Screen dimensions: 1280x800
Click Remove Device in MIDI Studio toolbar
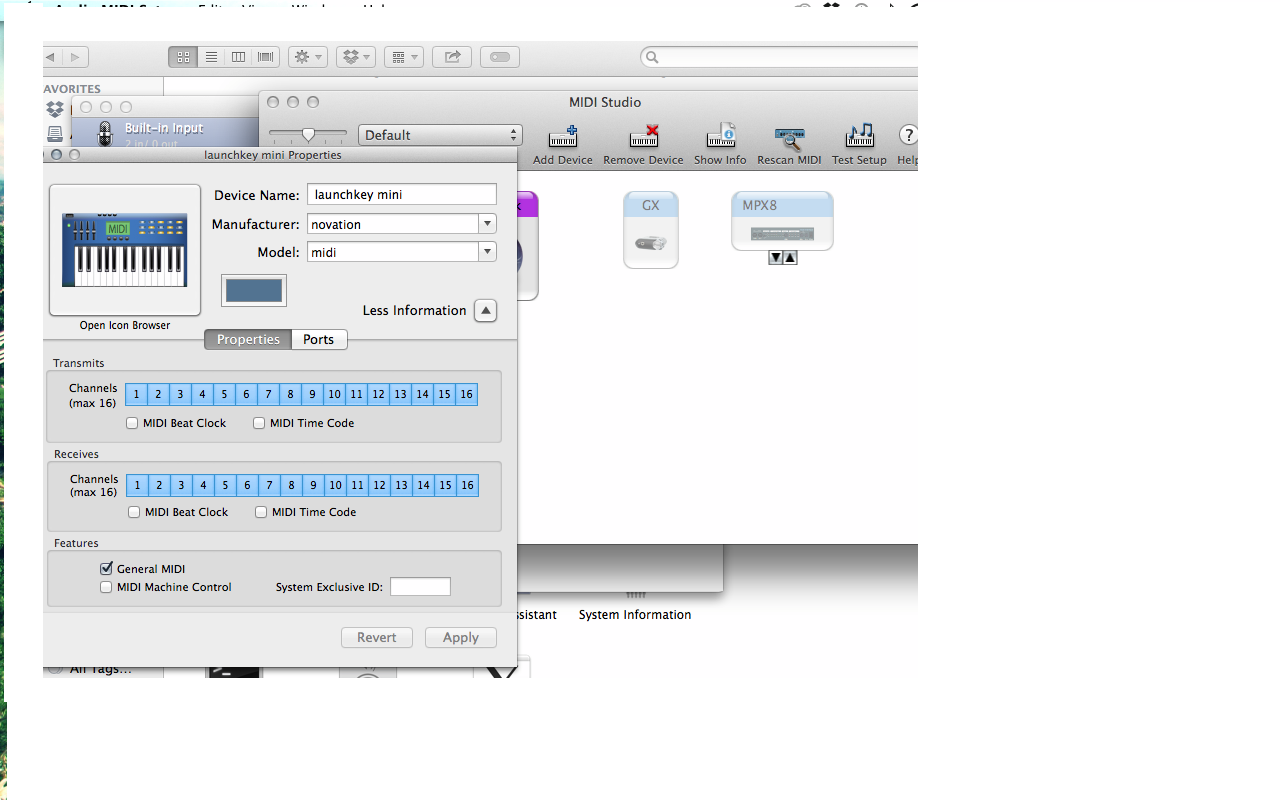pos(643,145)
